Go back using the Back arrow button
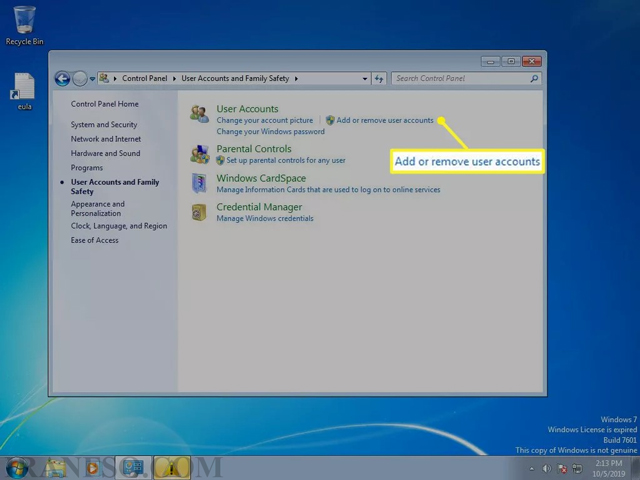 click(62, 78)
